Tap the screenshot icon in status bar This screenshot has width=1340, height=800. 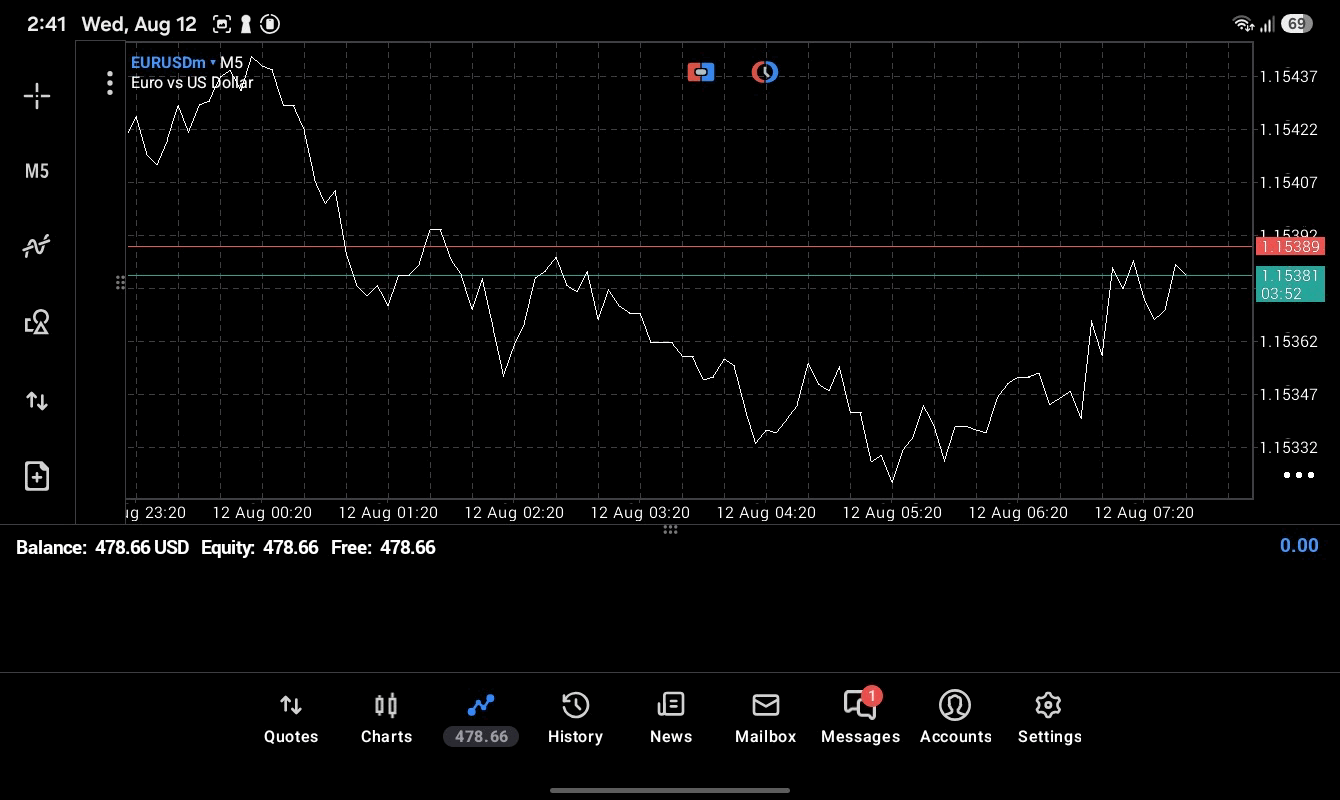click(x=222, y=24)
